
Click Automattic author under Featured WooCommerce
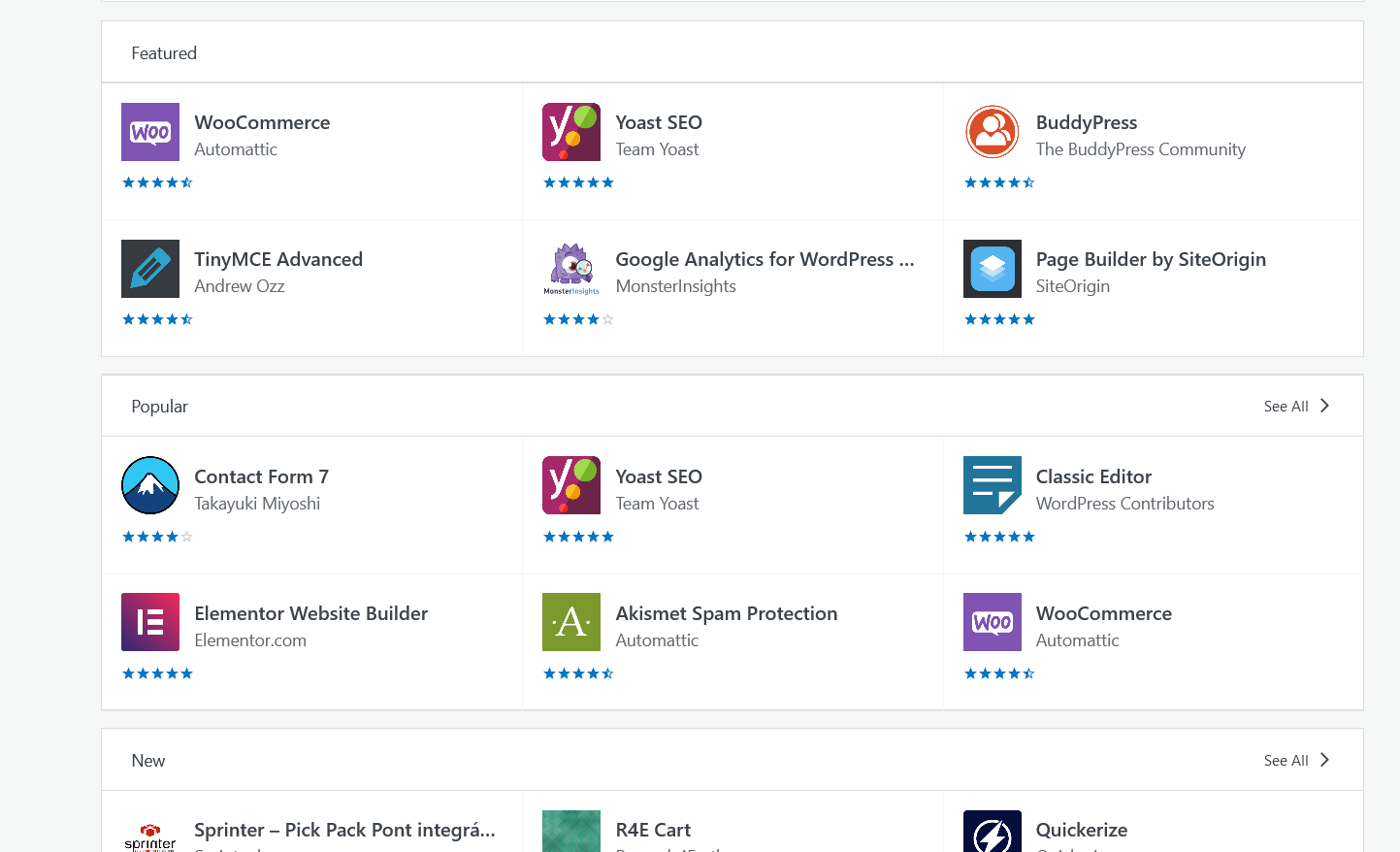[236, 149]
